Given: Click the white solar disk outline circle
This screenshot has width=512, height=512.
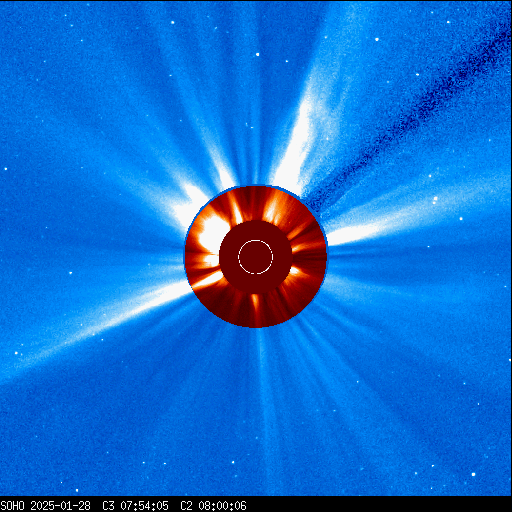Looking at the screenshot, I should [x=255, y=257].
